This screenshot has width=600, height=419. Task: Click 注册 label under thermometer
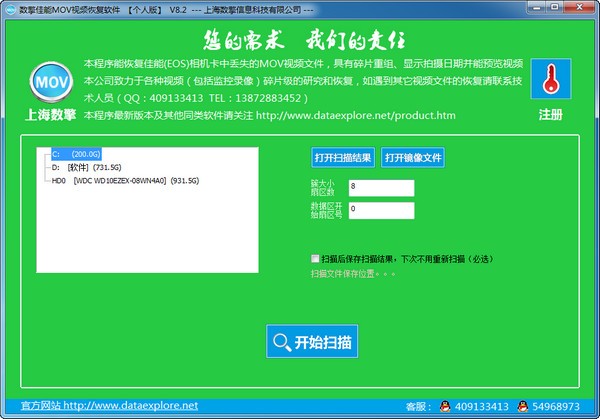(x=550, y=114)
